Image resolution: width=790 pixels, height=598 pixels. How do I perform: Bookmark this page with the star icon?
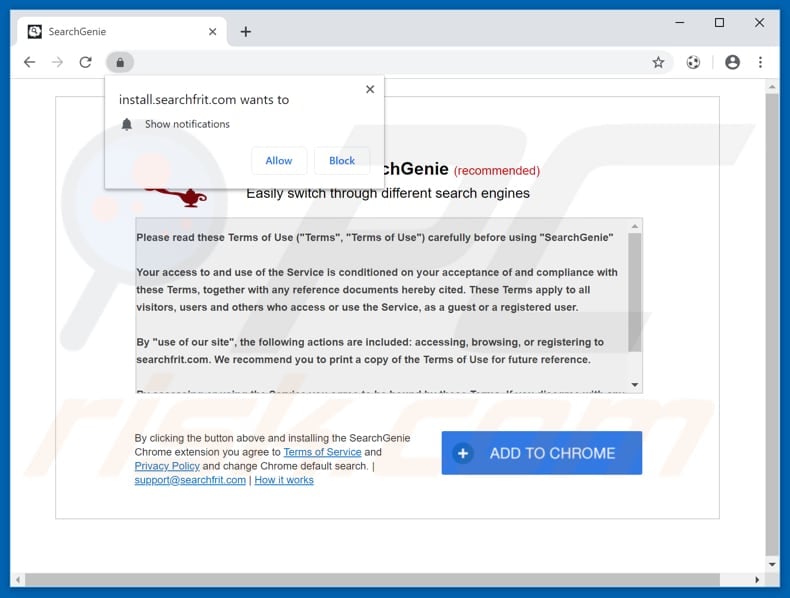pyautogui.click(x=658, y=62)
